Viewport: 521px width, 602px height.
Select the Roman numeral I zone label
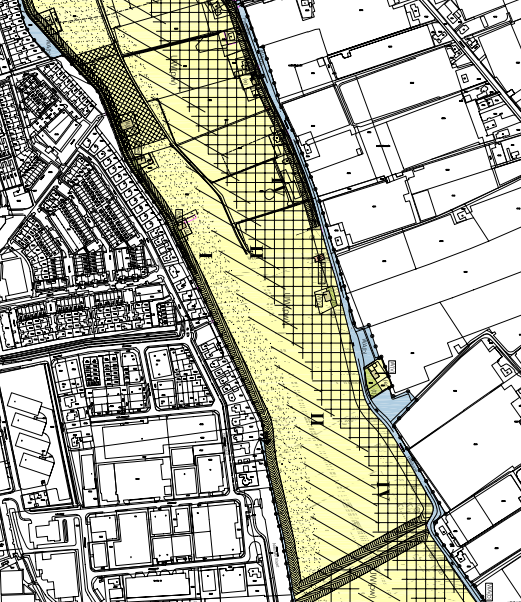click(206, 255)
